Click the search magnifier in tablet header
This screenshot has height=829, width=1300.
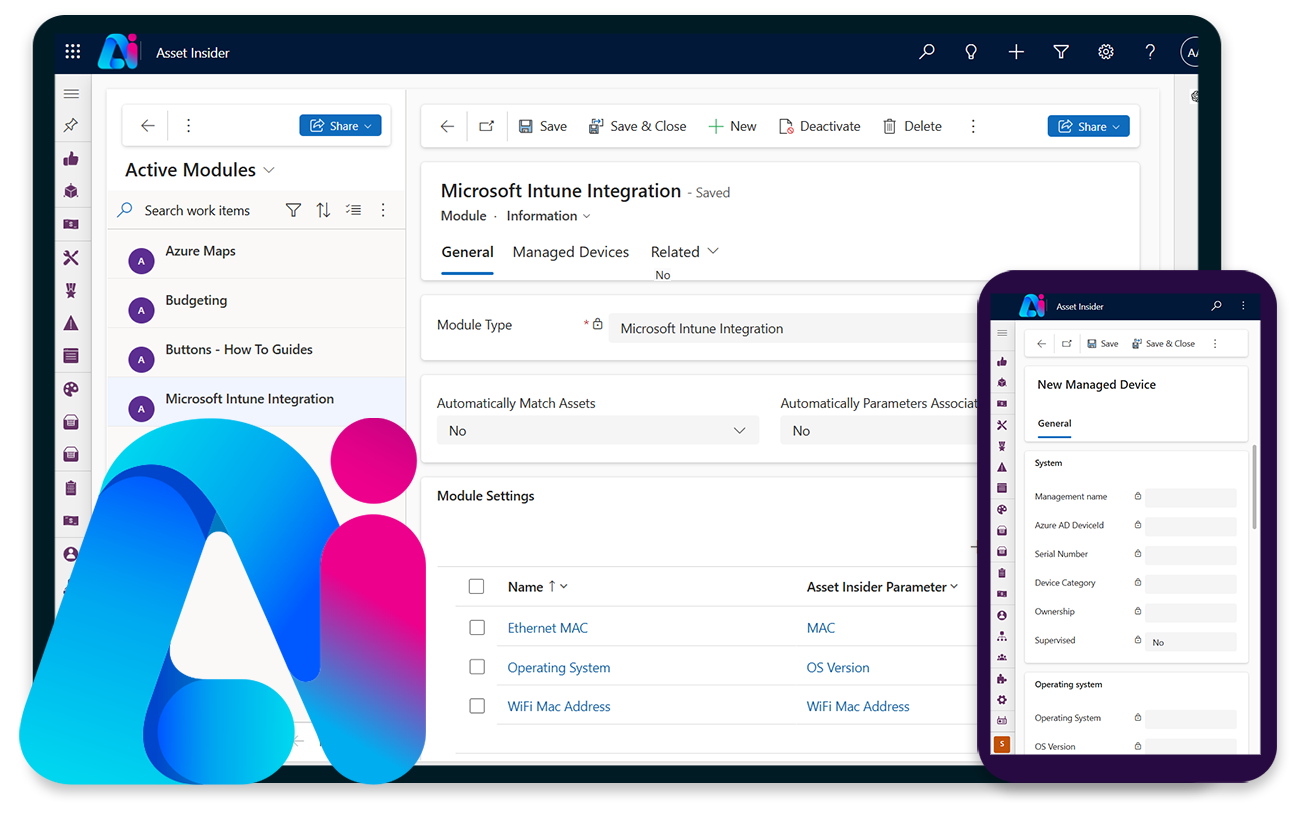coord(927,52)
